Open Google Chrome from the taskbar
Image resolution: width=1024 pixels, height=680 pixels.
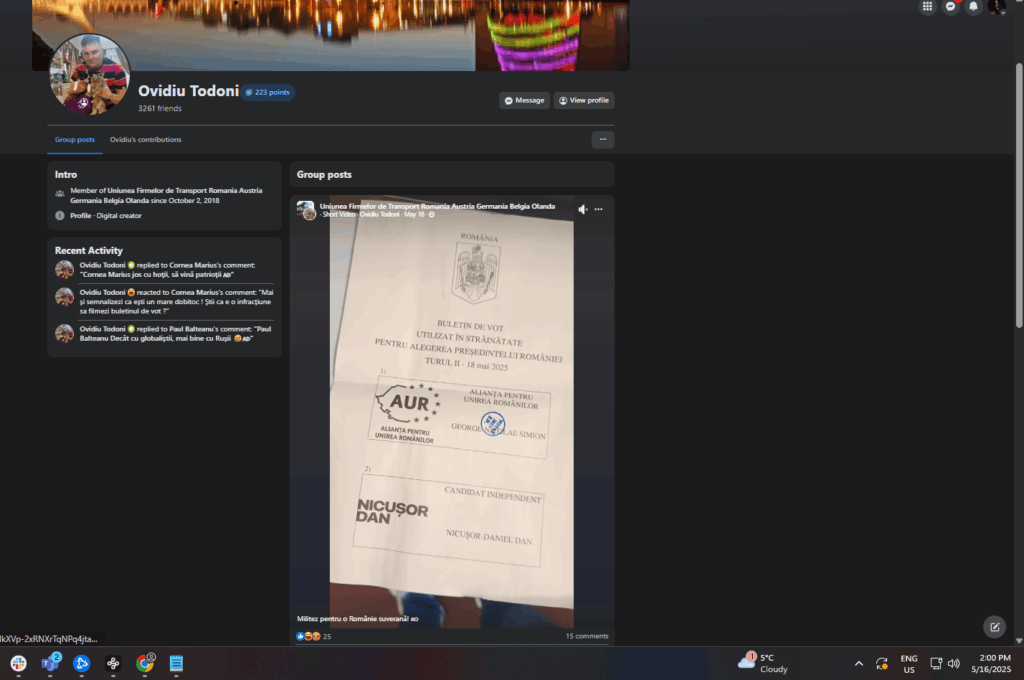[145, 664]
